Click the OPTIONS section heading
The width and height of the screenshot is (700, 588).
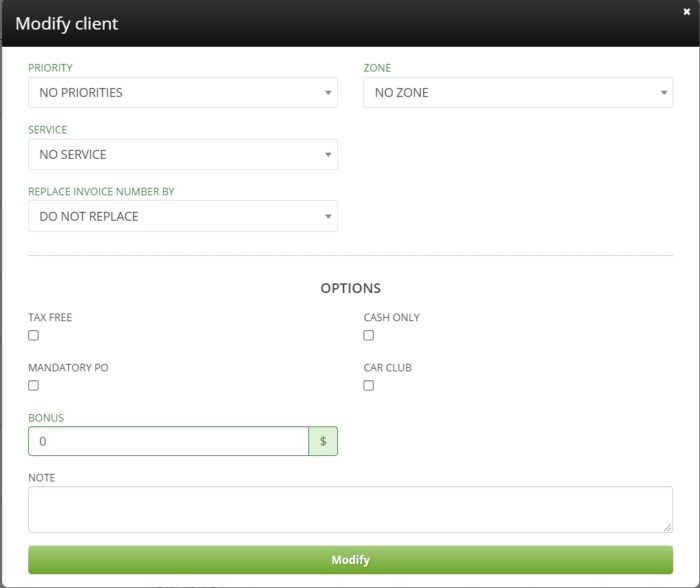[x=350, y=288]
